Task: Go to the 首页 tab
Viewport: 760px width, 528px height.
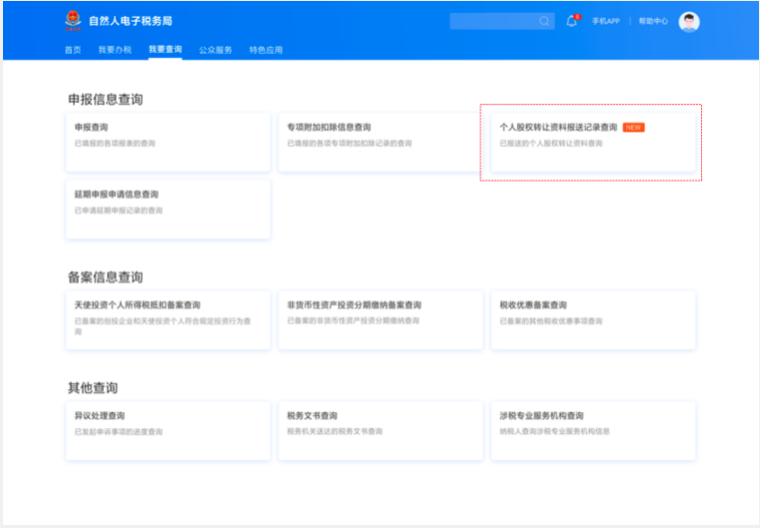Action: click(73, 49)
